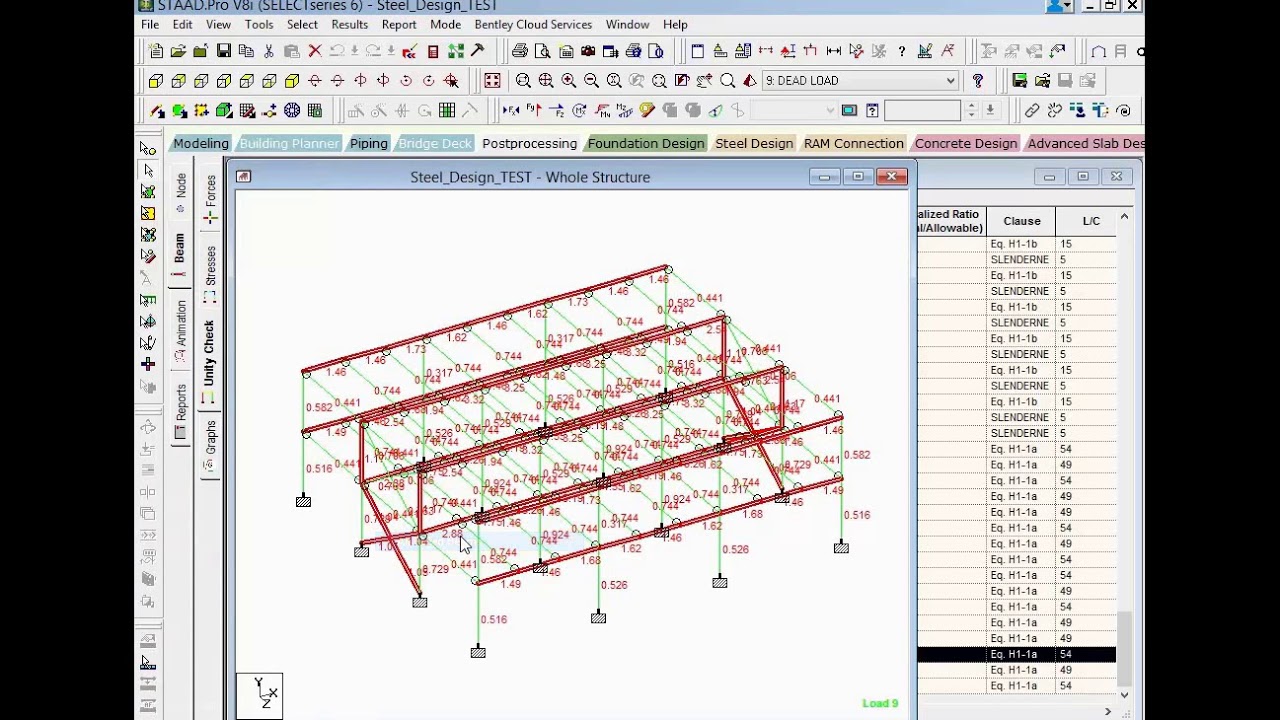The height and width of the screenshot is (720, 1280).
Task: Open the Unity Check sub-page tab
Action: [210, 360]
